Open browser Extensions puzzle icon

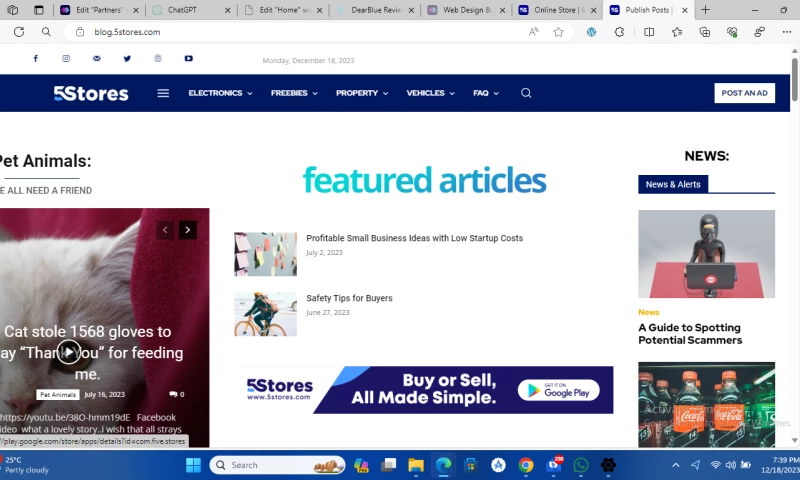(619, 32)
